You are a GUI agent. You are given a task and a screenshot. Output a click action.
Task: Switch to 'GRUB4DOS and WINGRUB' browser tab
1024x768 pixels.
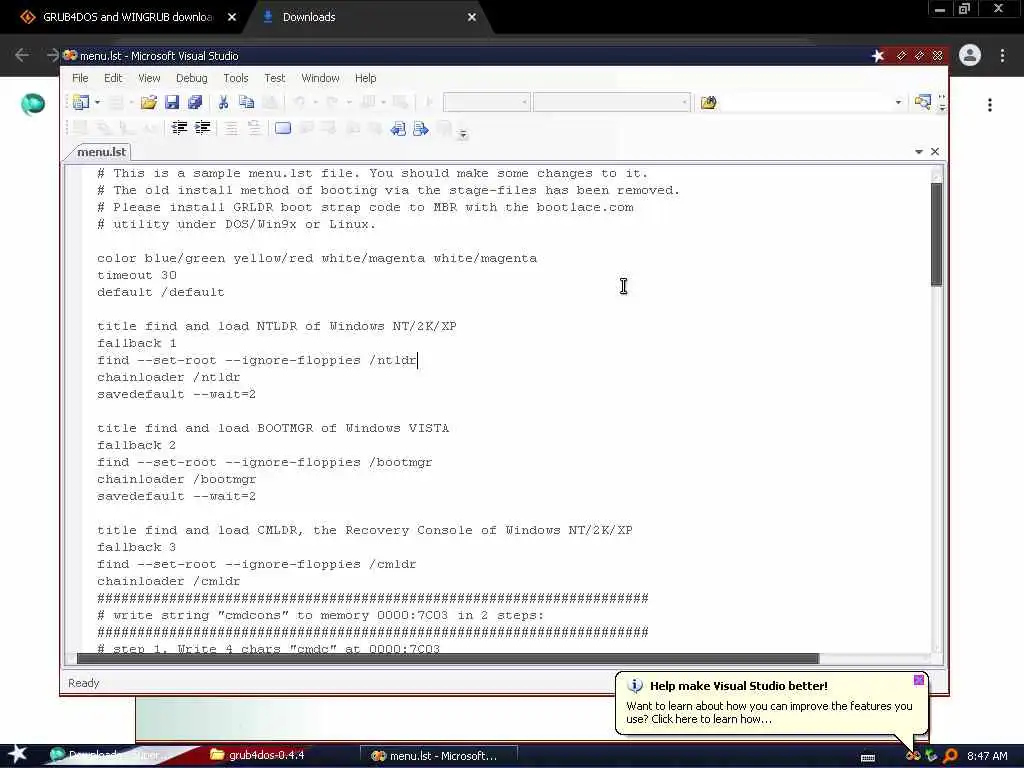point(127,17)
